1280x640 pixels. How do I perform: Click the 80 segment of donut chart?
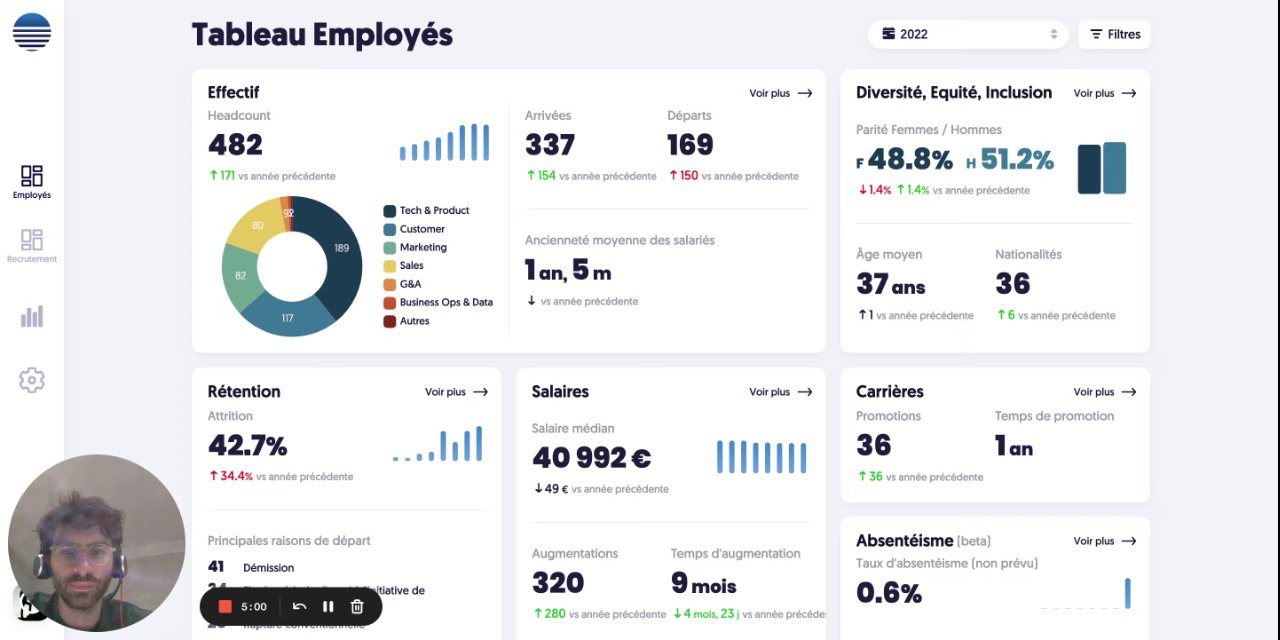pyautogui.click(x=257, y=226)
